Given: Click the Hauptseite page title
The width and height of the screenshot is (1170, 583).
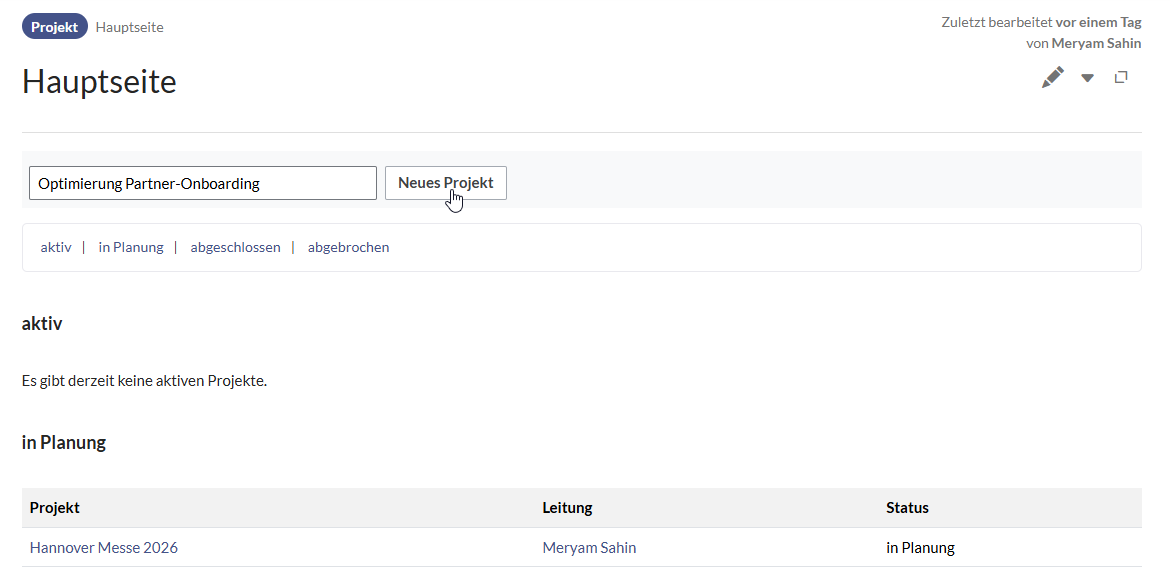Looking at the screenshot, I should coord(99,82).
